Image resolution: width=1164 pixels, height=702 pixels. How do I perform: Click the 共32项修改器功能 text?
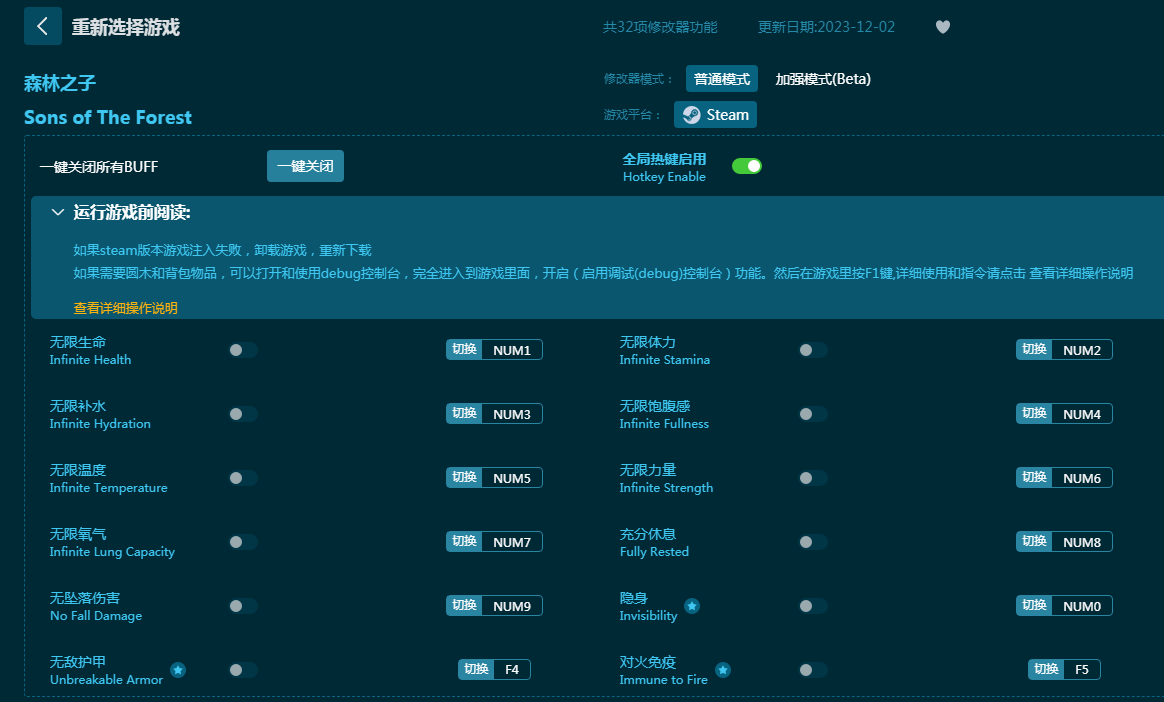tap(660, 27)
